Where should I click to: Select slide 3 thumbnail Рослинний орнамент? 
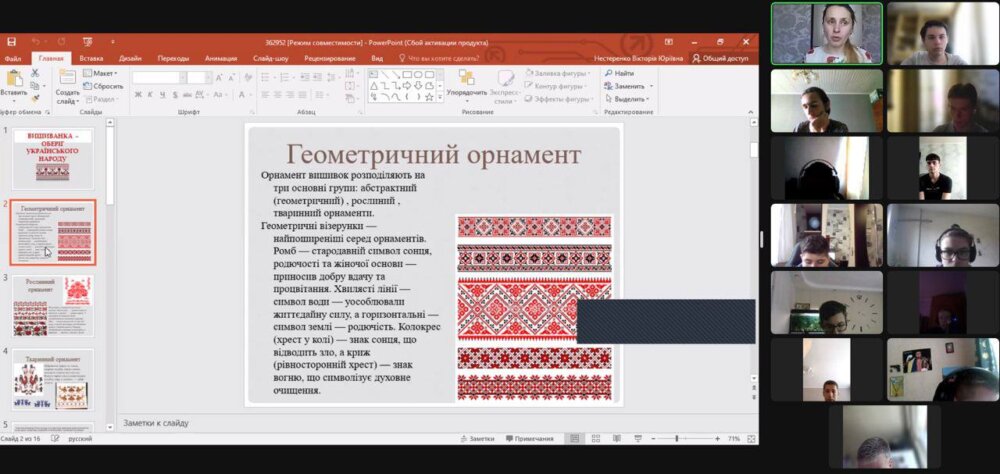(53, 306)
